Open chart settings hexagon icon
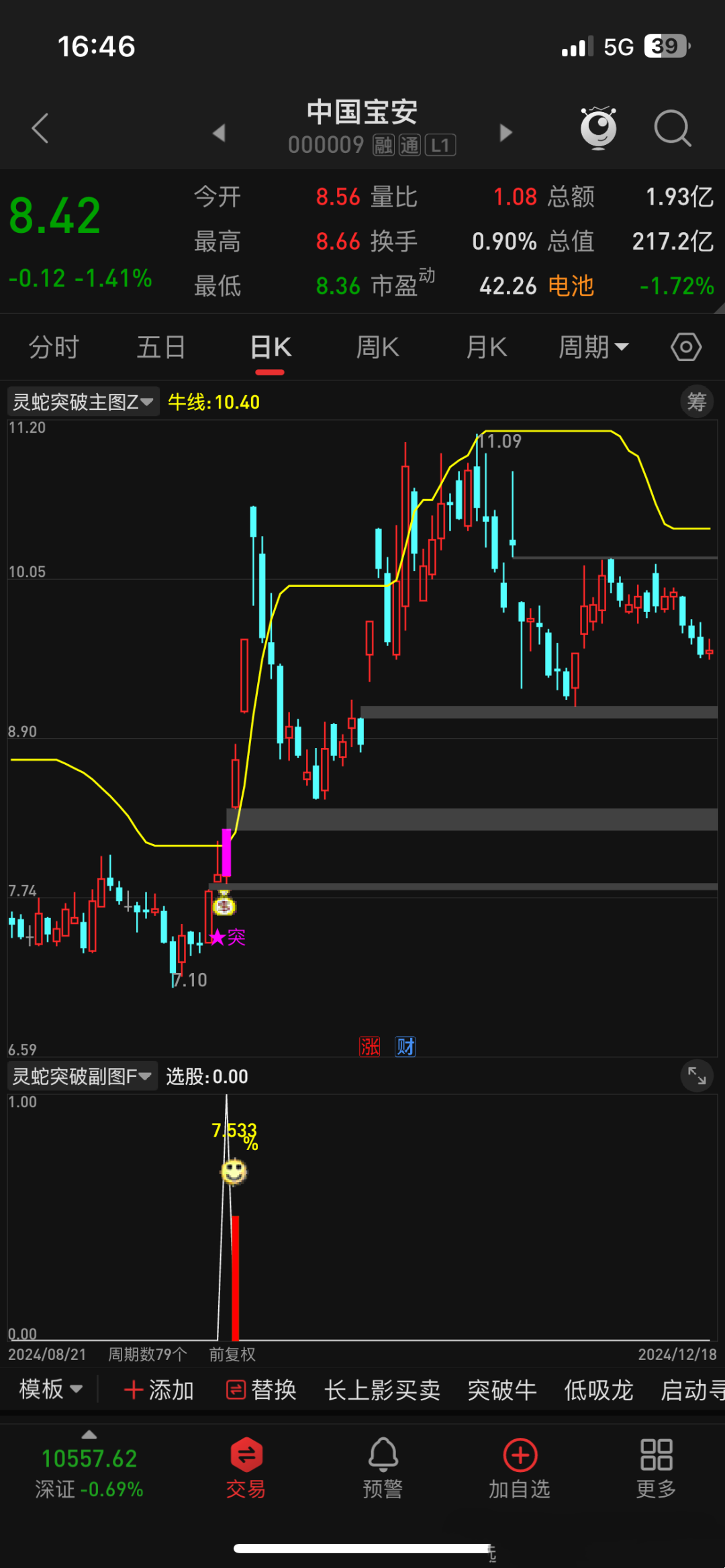This screenshot has width=725, height=1568. pyautogui.click(x=686, y=347)
